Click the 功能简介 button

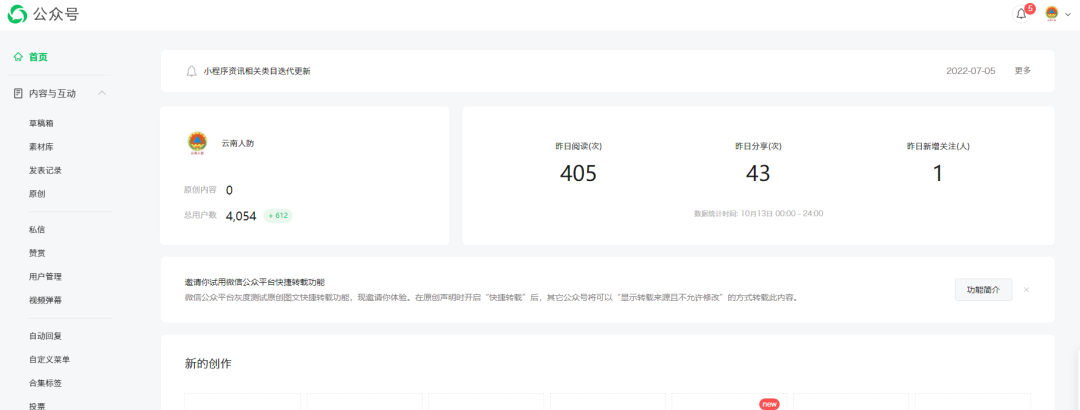tap(984, 290)
